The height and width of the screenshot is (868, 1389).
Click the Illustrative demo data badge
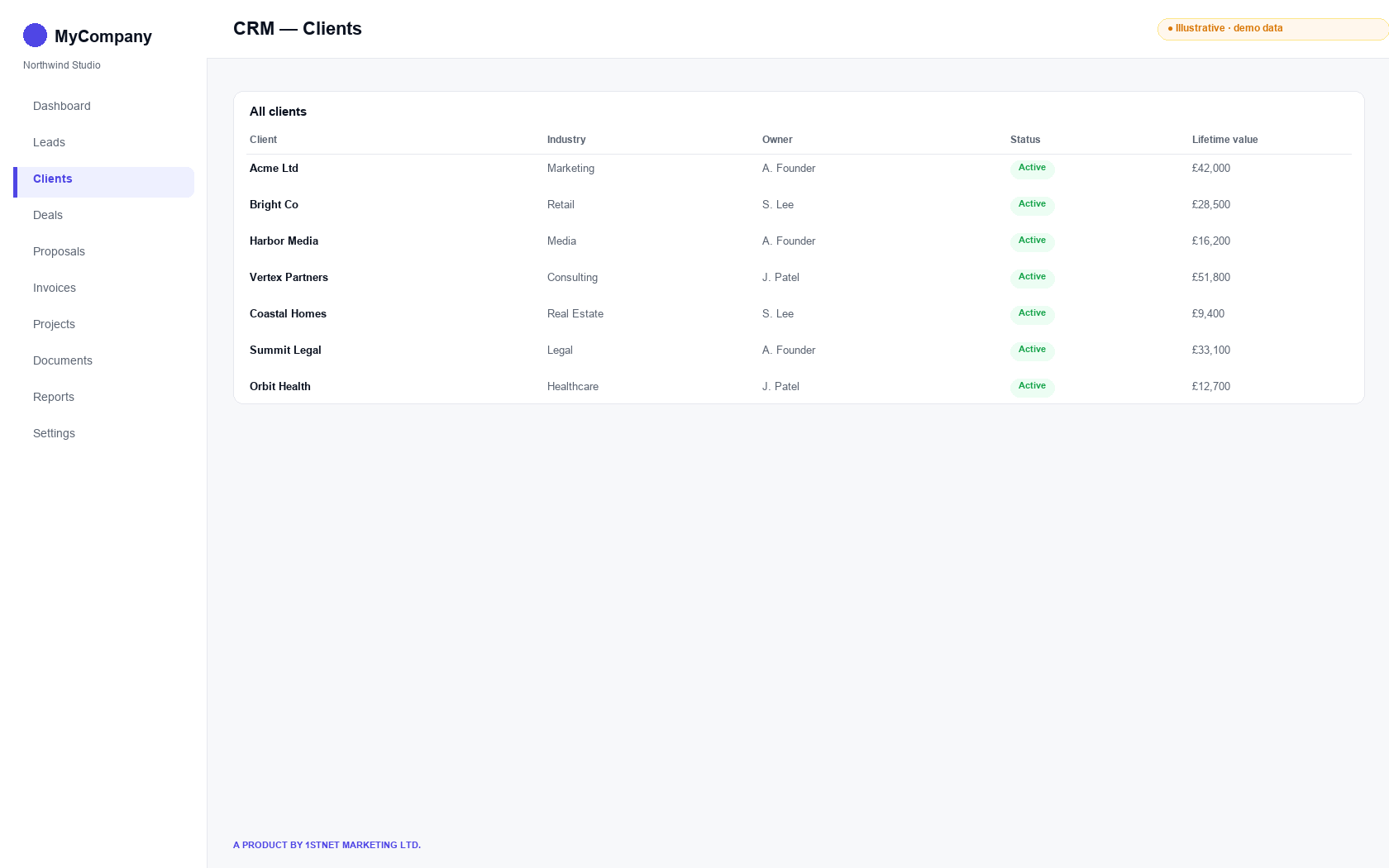(x=1272, y=29)
